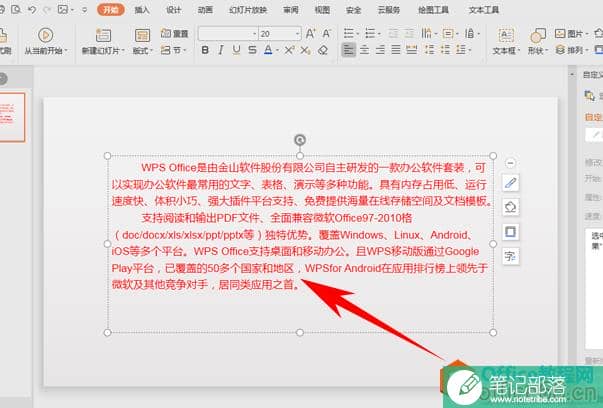603x408 pixels.
Task: Open the 设计 Design tab
Action: pyautogui.click(x=173, y=10)
